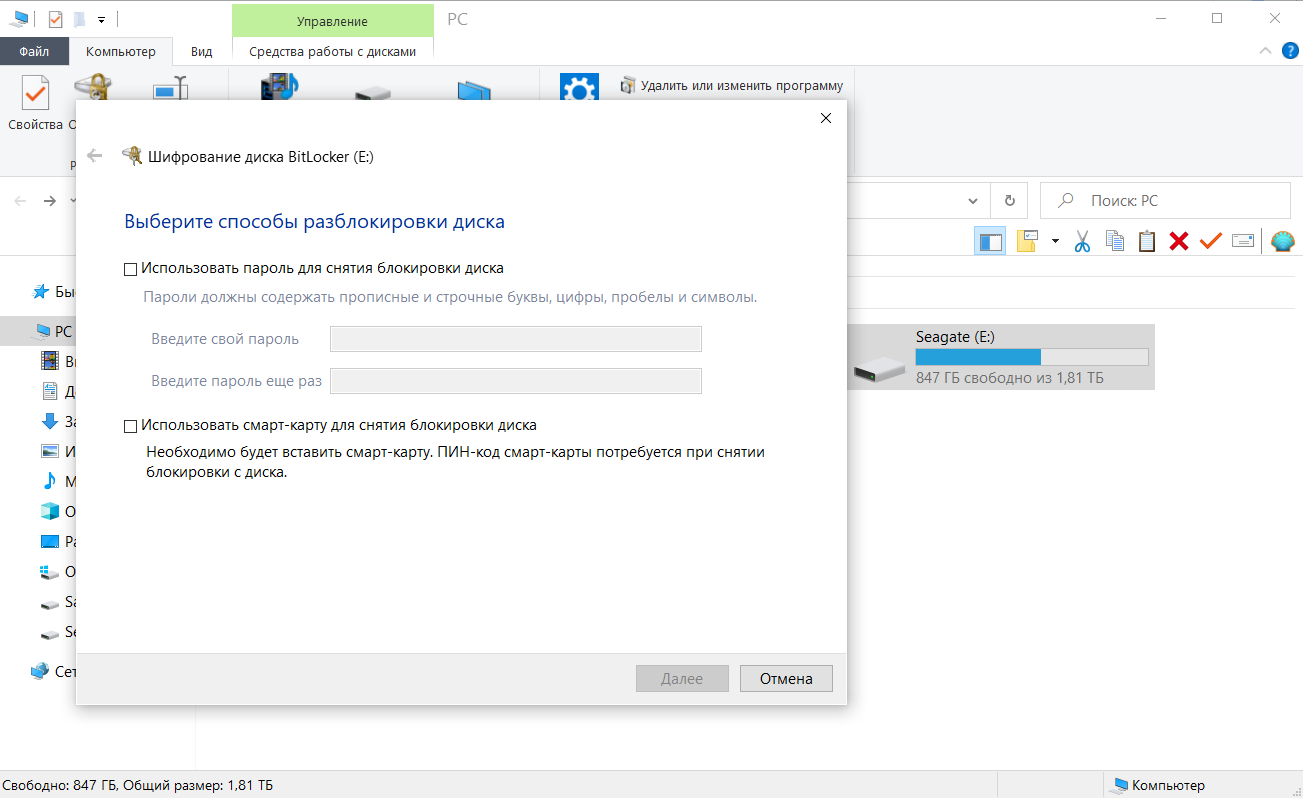Click the Seagate (E:) drive name
The width and height of the screenshot is (1303, 798).
[955, 337]
